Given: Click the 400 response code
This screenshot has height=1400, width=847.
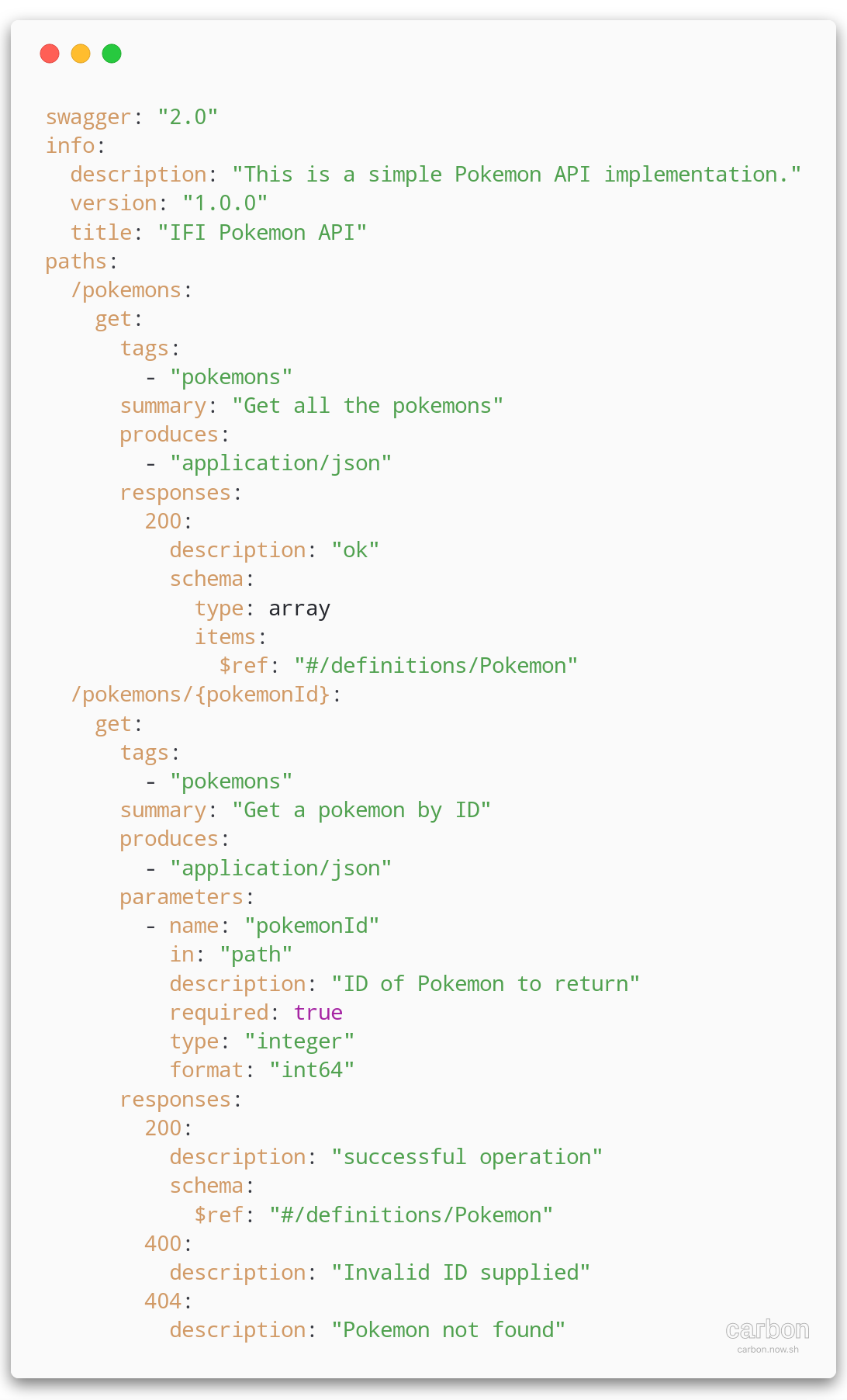Looking at the screenshot, I should [x=163, y=1244].
